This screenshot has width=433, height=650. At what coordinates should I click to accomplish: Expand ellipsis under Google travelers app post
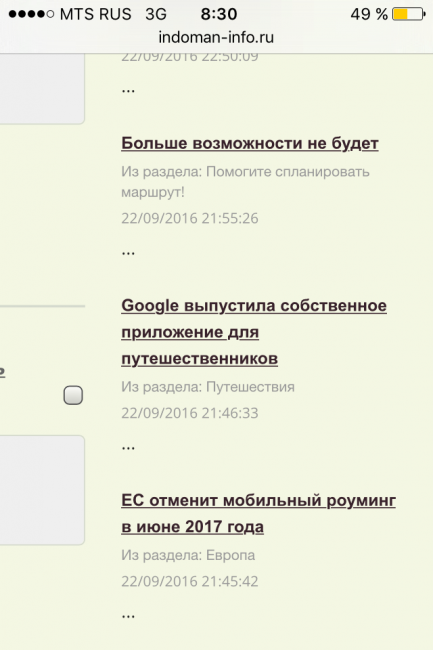pyautogui.click(x=128, y=448)
